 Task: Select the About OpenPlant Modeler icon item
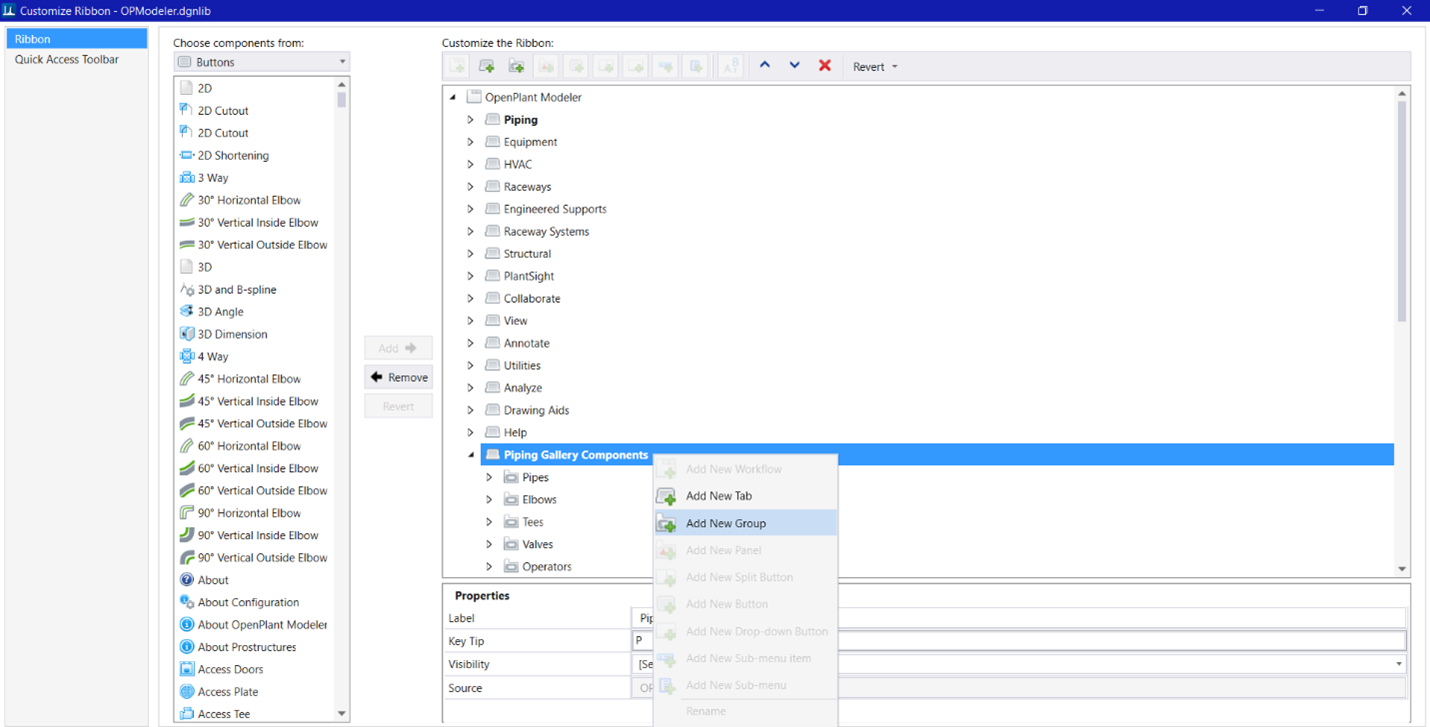(187, 624)
